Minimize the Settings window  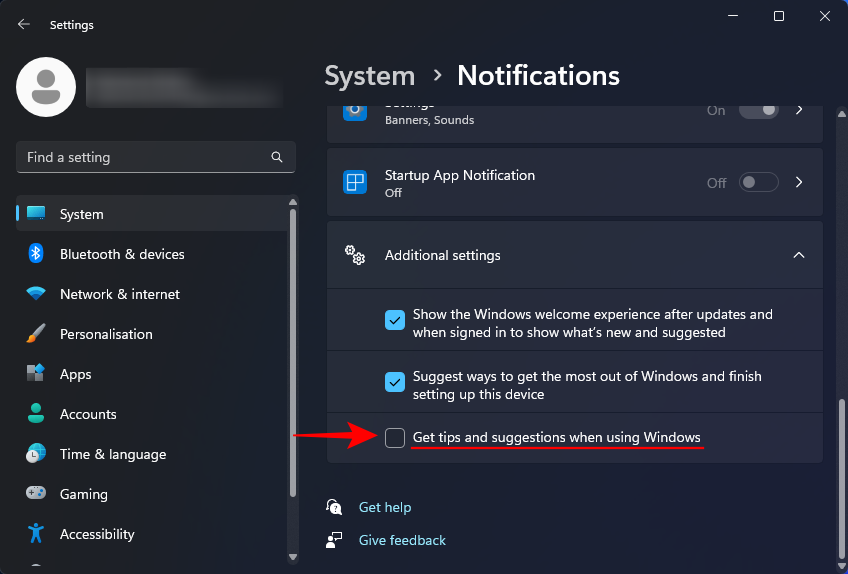[x=733, y=16]
